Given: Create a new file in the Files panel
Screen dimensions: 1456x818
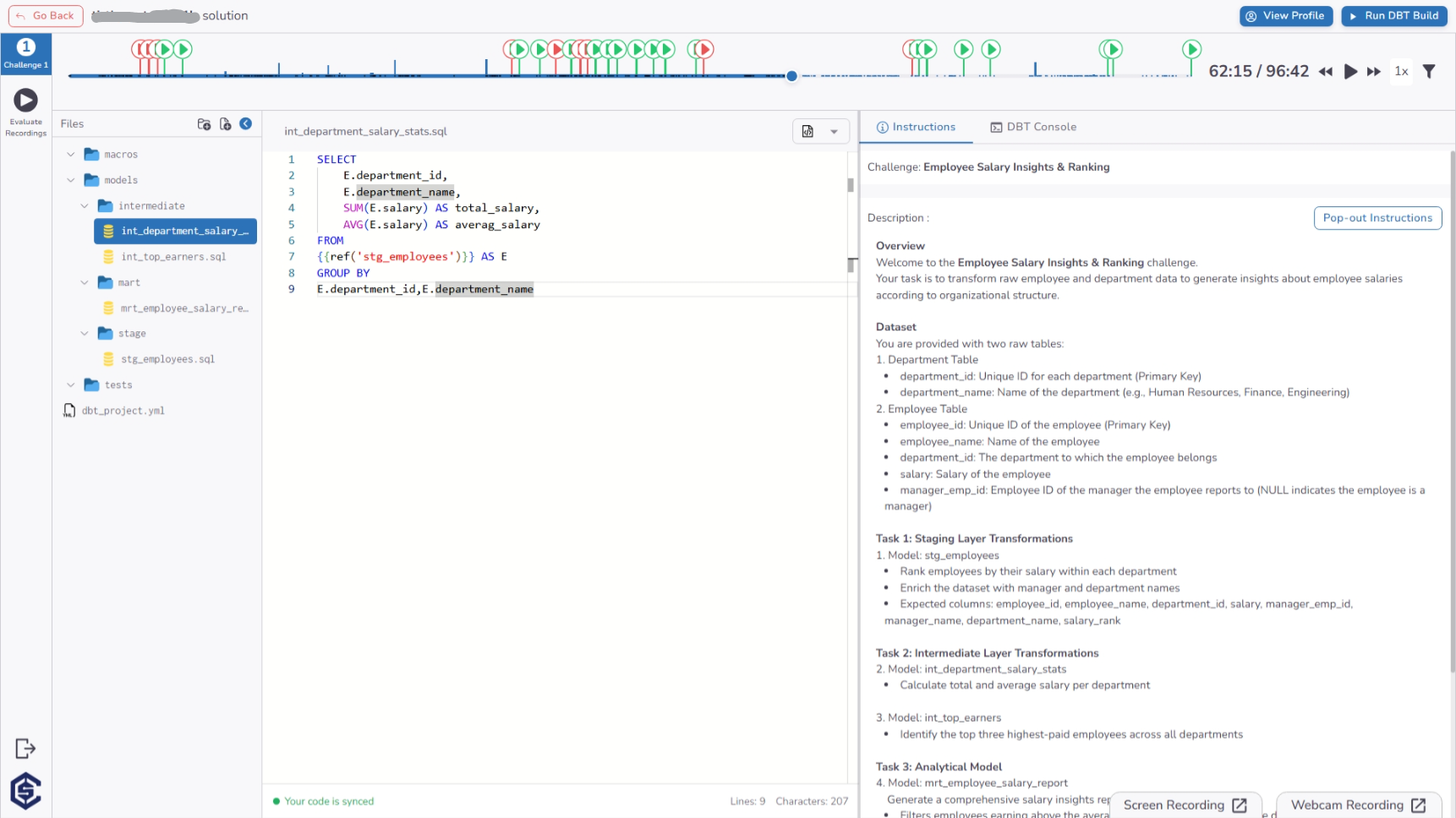Looking at the screenshot, I should click(x=225, y=123).
